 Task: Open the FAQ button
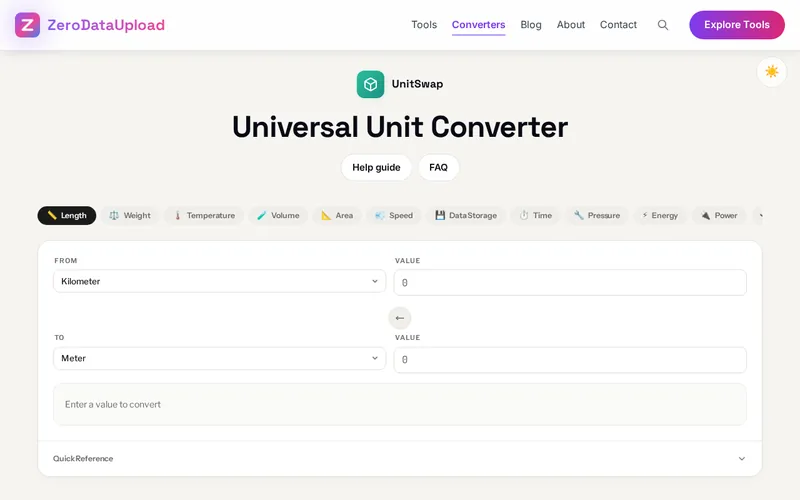tap(438, 167)
